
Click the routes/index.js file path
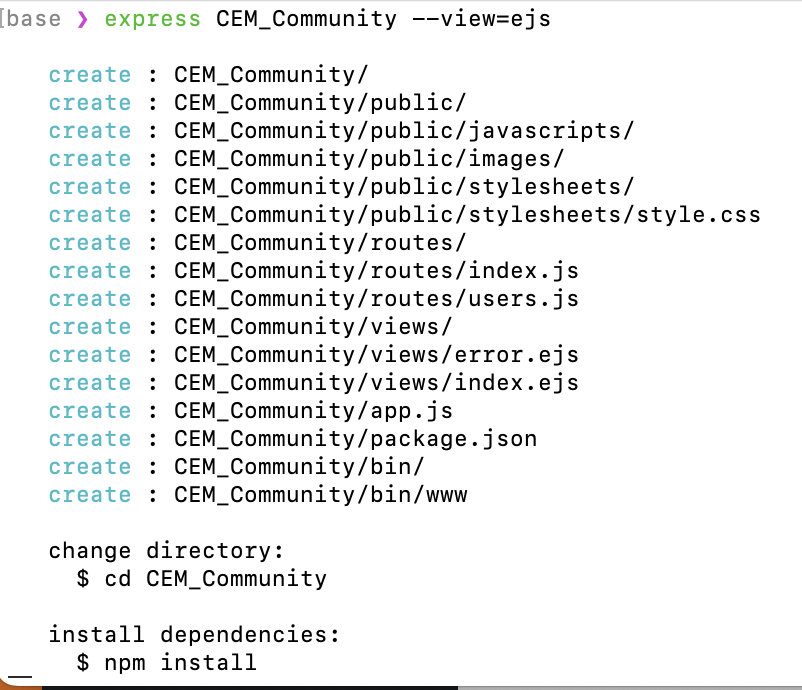coord(475,271)
